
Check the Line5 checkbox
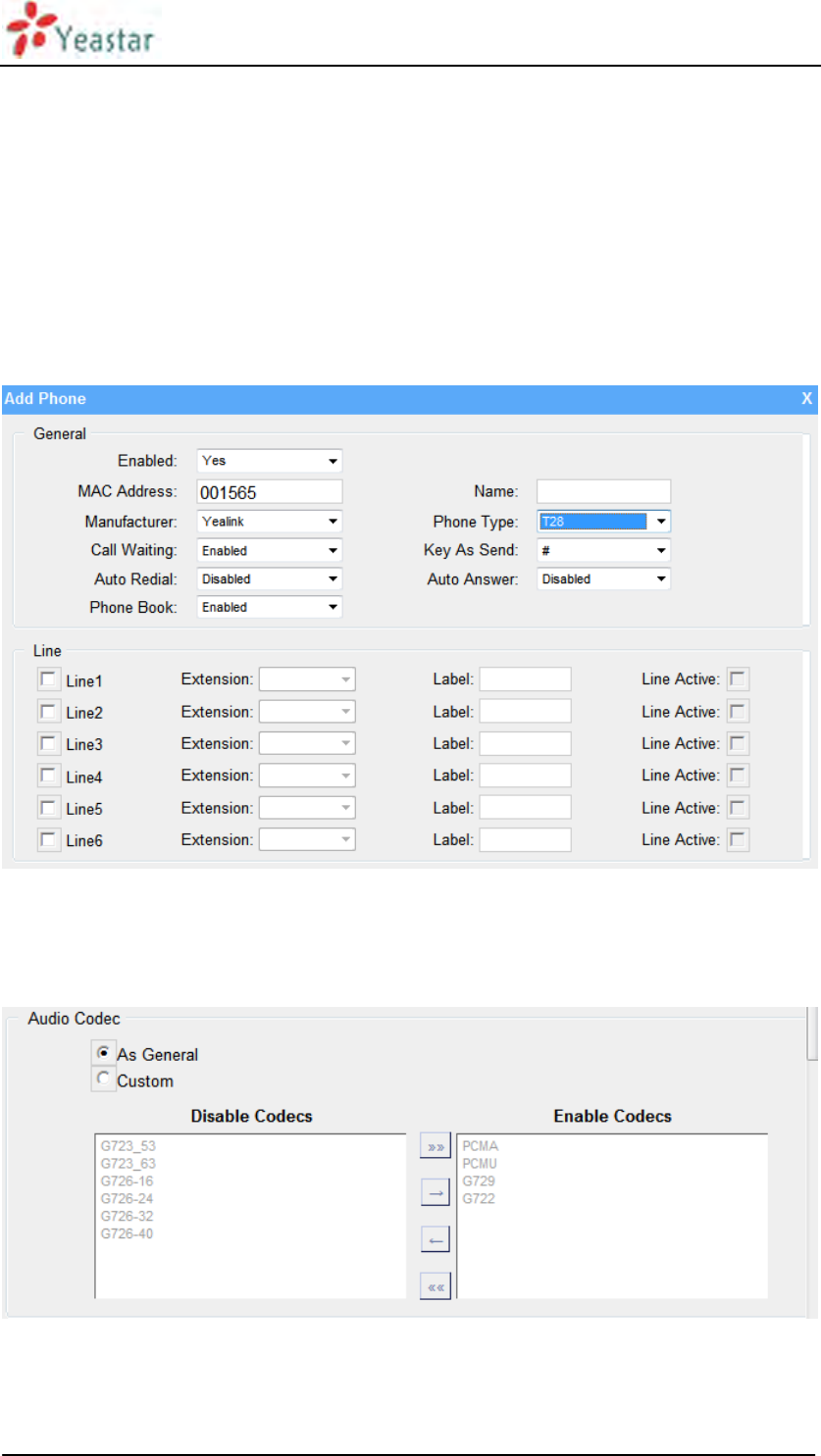coord(47,807)
